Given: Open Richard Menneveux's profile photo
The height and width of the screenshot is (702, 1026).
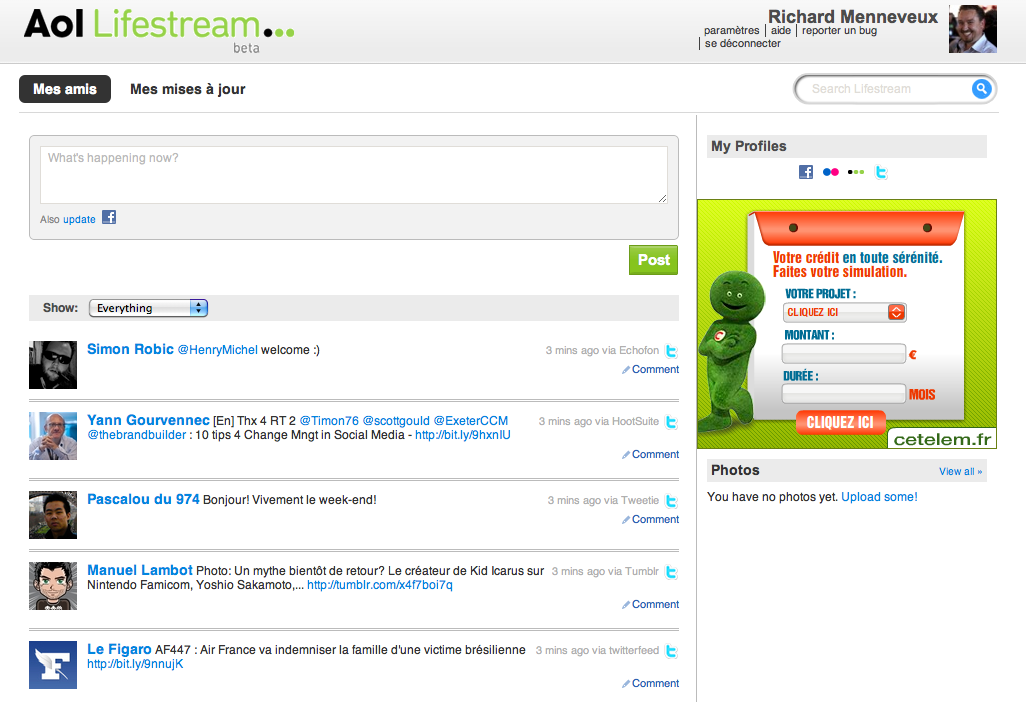Looking at the screenshot, I should click(972, 29).
